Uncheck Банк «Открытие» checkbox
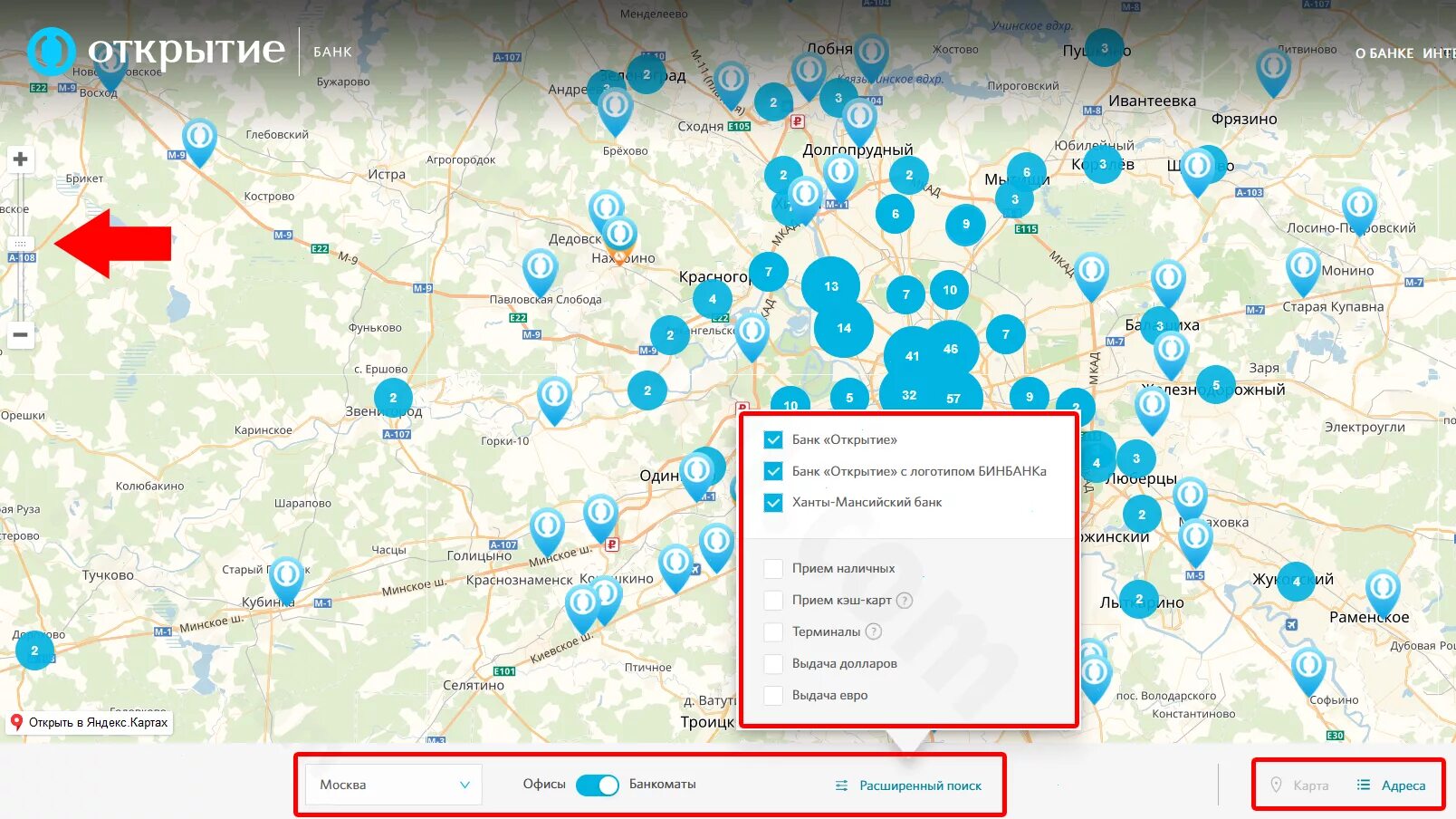This screenshot has height=819, width=1456. [x=773, y=440]
